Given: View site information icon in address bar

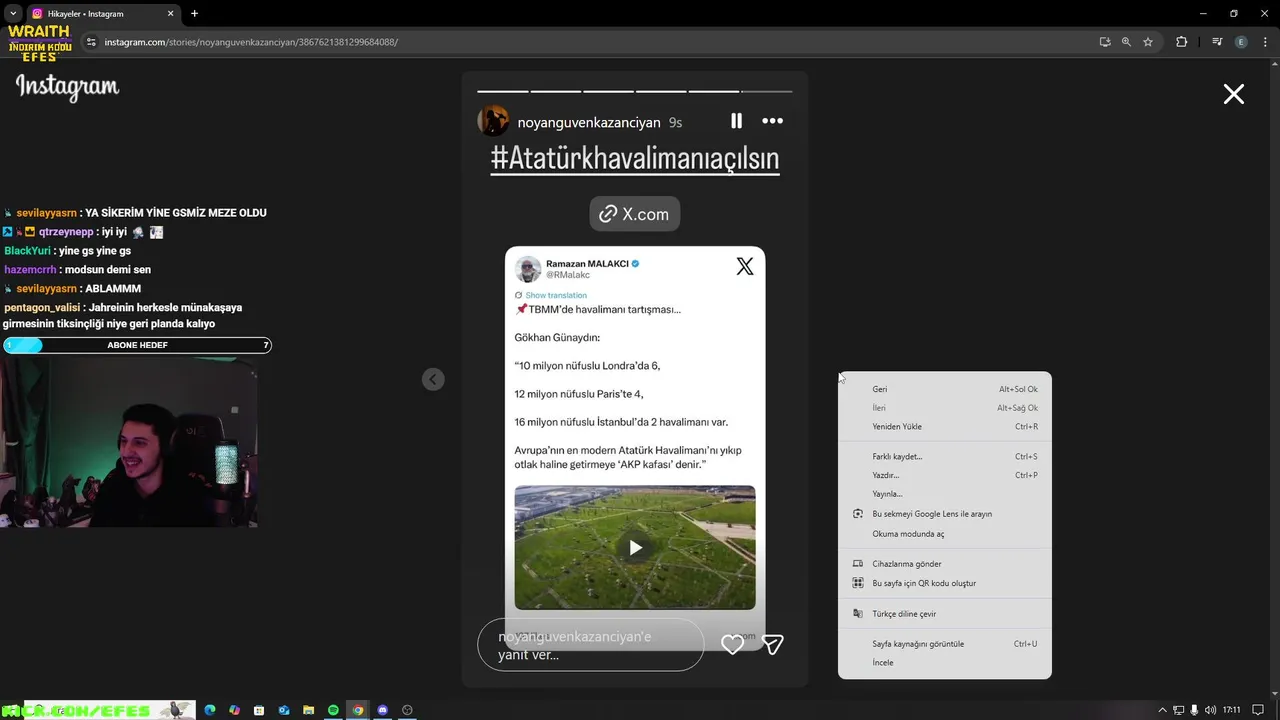Looking at the screenshot, I should [x=91, y=42].
